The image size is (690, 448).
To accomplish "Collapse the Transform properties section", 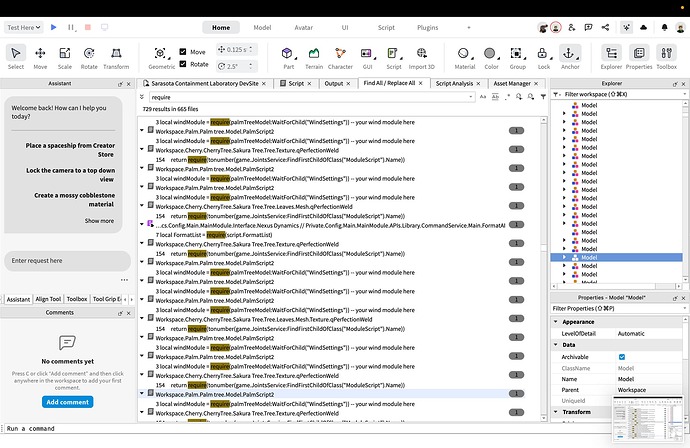I will coord(556,412).
